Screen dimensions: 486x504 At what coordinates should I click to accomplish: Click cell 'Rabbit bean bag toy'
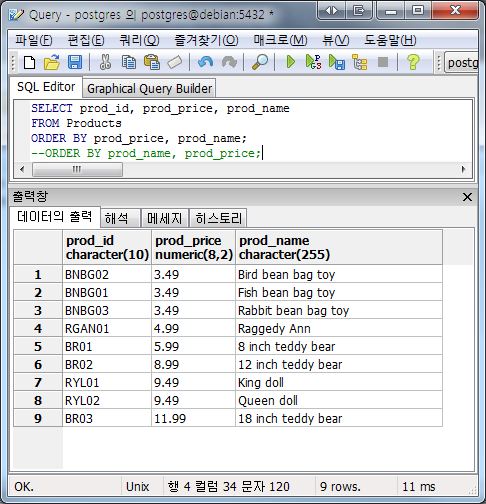[x=339, y=310]
